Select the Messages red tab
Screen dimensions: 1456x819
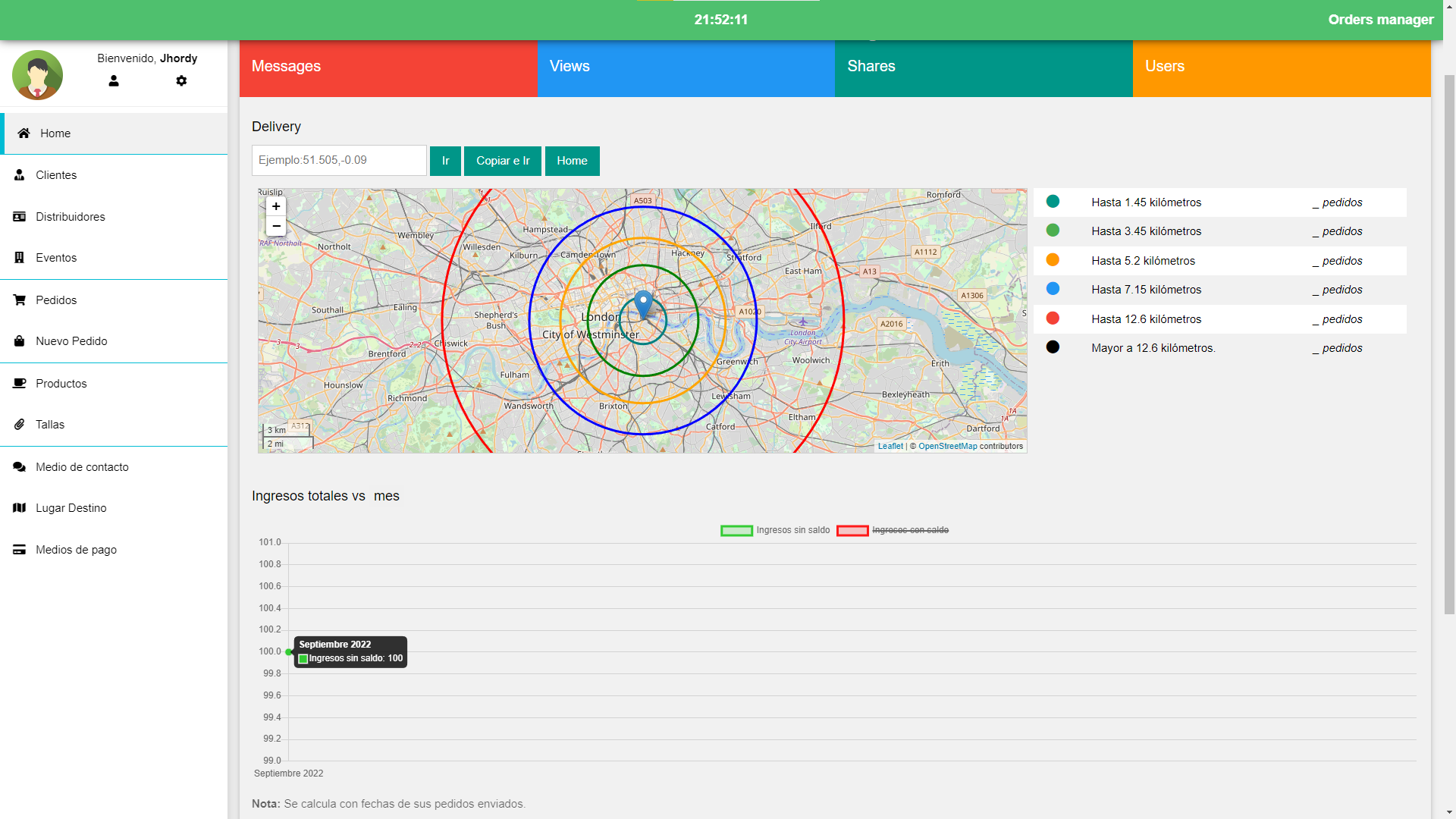(x=388, y=67)
